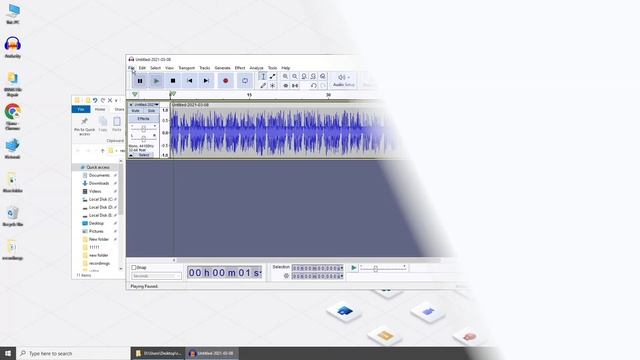Open the track name dropdown menu
The width and height of the screenshot is (640, 360).
pyautogui.click(x=147, y=105)
